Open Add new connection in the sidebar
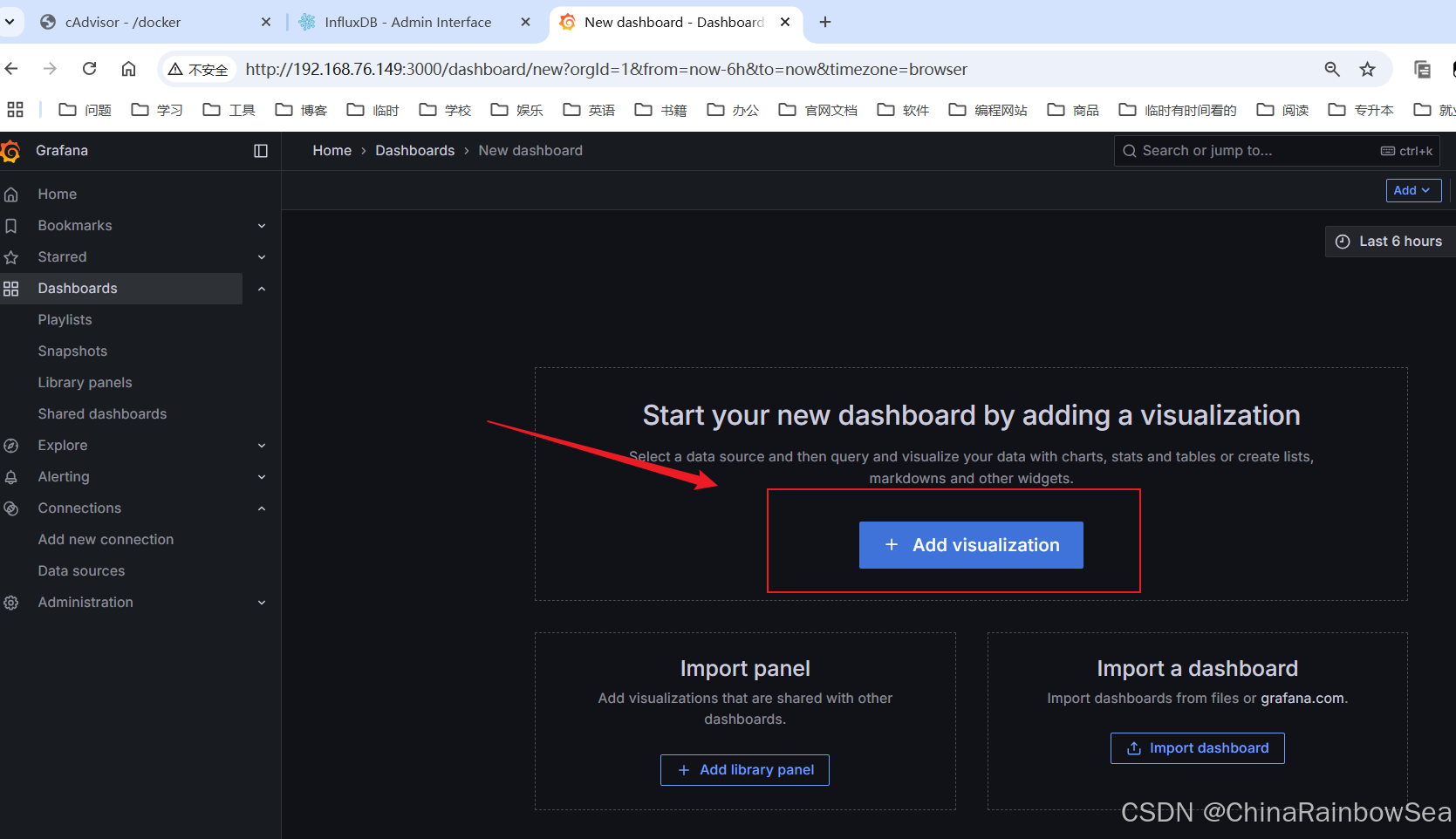Viewport: 1456px width, 839px height. (x=106, y=540)
